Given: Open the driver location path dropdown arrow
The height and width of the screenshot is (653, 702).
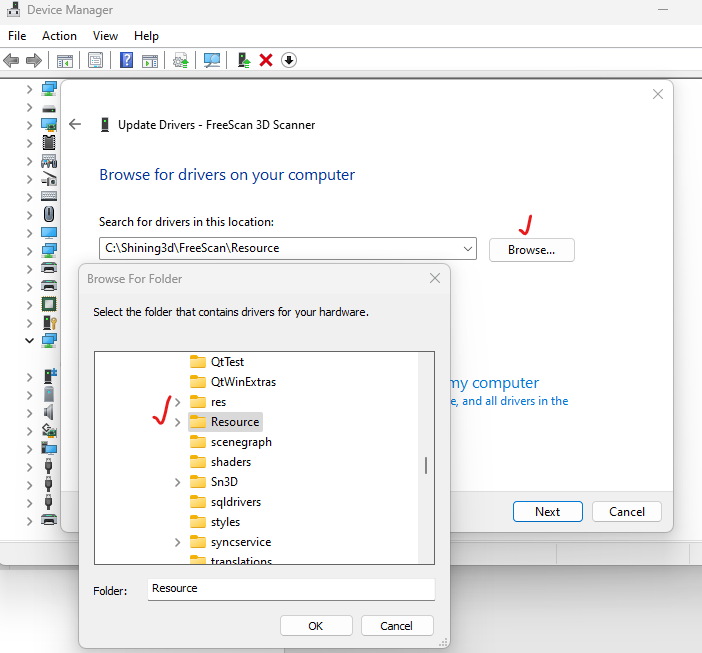Looking at the screenshot, I should coord(468,249).
